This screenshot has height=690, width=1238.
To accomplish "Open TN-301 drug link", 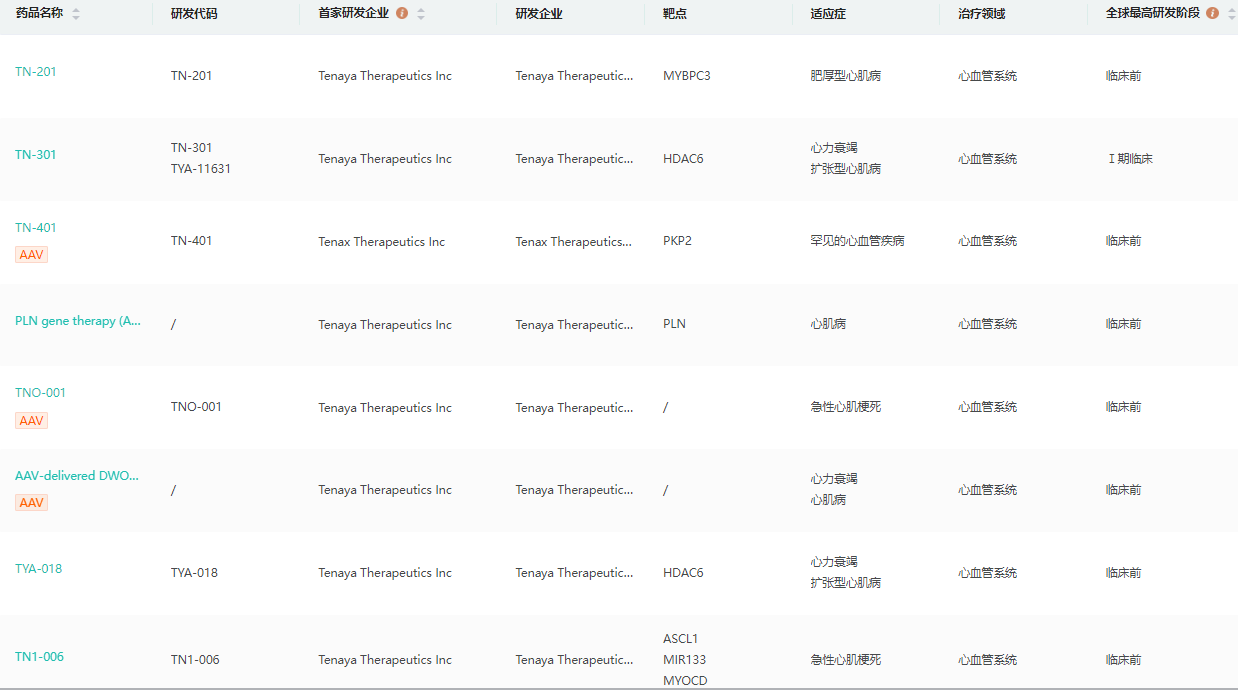I will coord(36,155).
